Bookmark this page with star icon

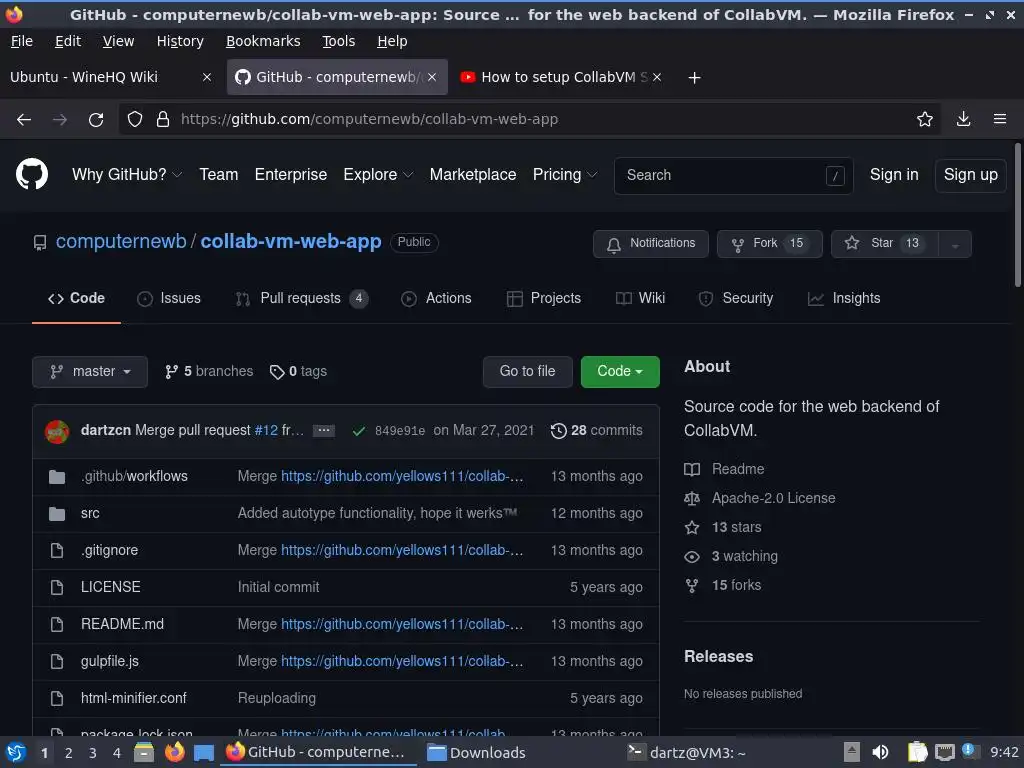(924, 119)
